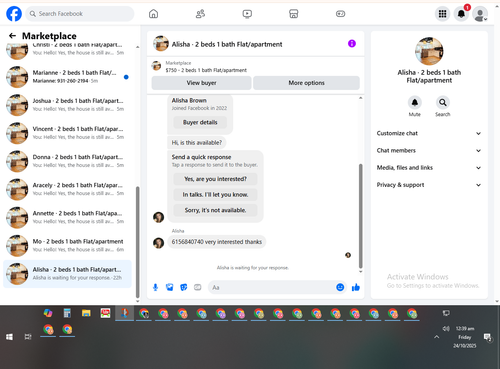Expand the Chat members section
This screenshot has width=500, height=369.
429,151
